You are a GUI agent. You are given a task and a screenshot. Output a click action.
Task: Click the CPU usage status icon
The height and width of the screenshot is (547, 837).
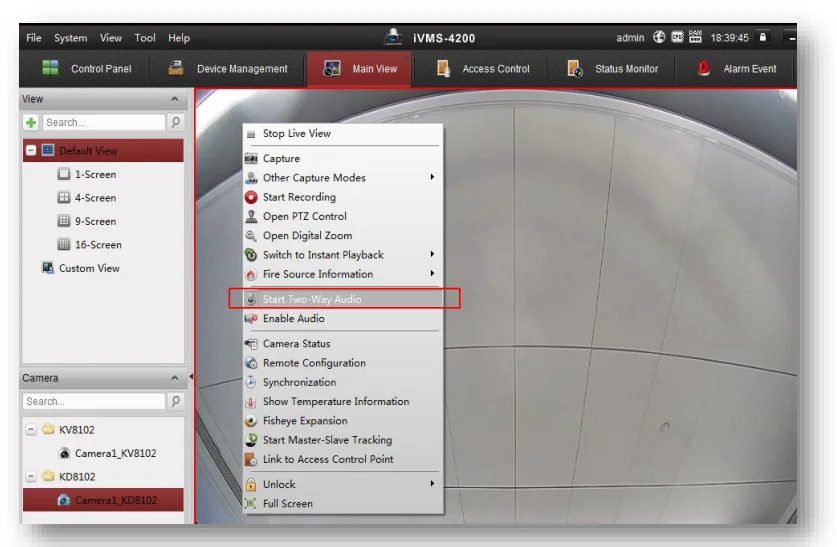click(x=677, y=37)
